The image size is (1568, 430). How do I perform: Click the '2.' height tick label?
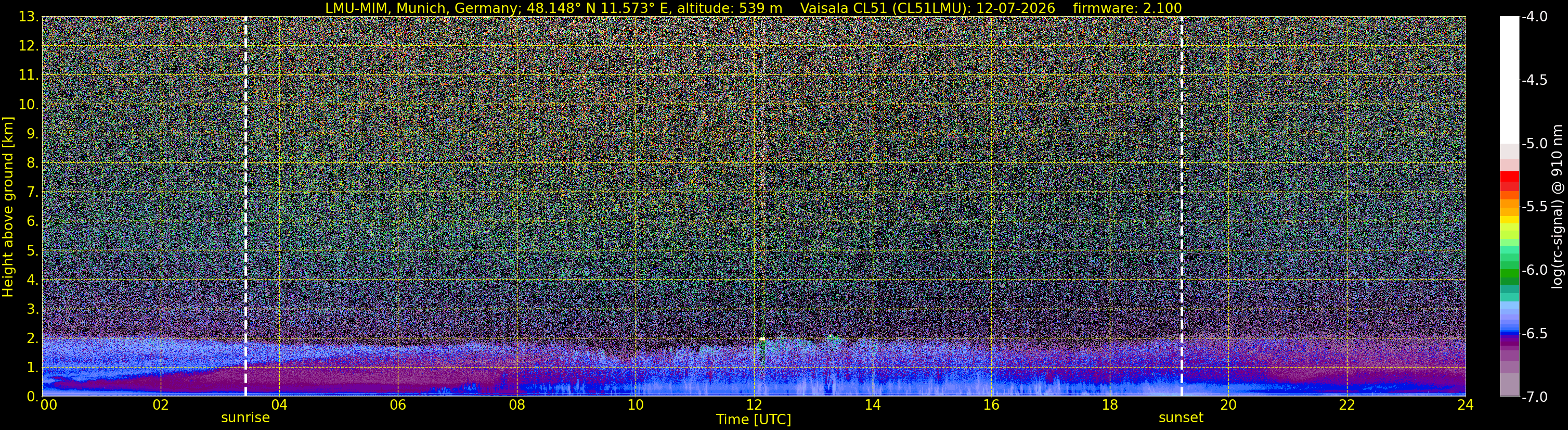[32, 338]
